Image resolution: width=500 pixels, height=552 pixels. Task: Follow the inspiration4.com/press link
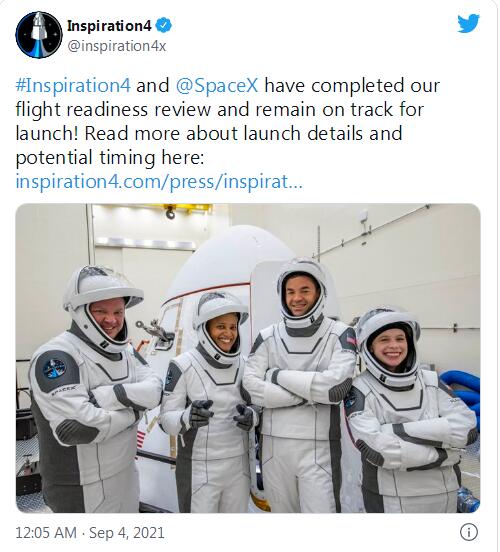[159, 182]
